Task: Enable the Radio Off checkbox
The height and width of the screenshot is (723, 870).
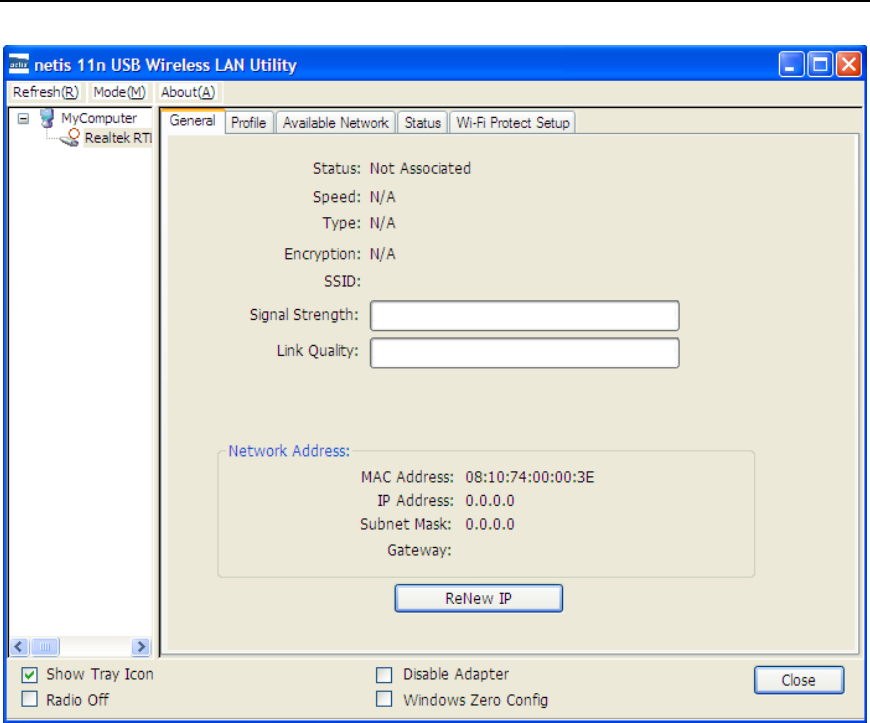Action: click(29, 699)
